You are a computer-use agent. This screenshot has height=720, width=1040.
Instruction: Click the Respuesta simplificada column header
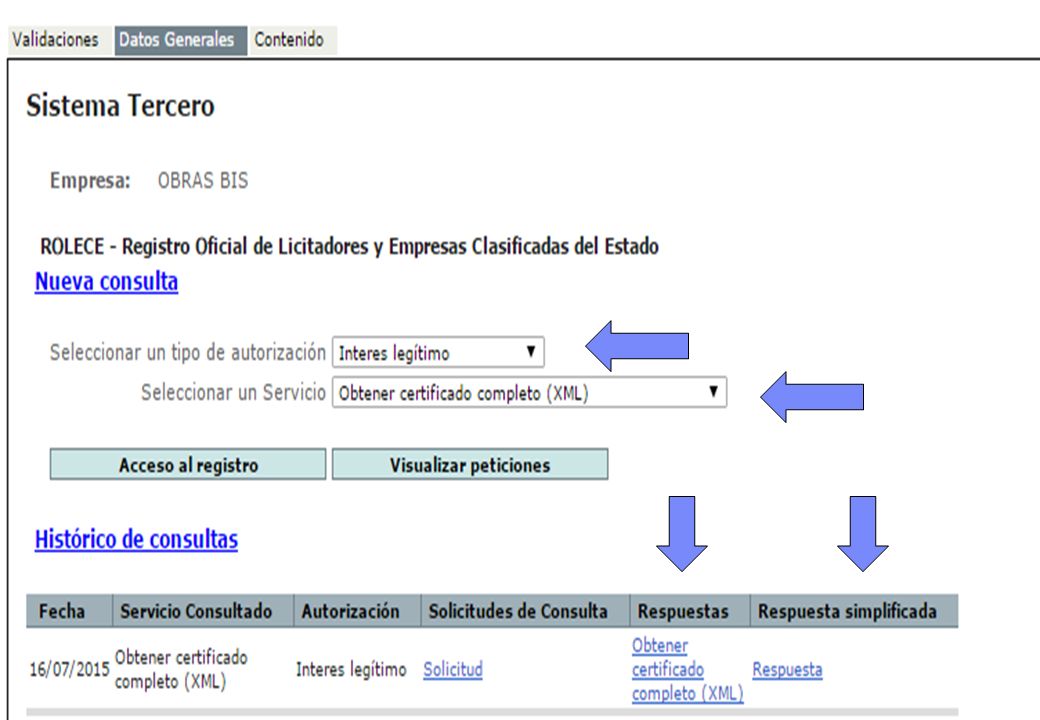point(854,611)
